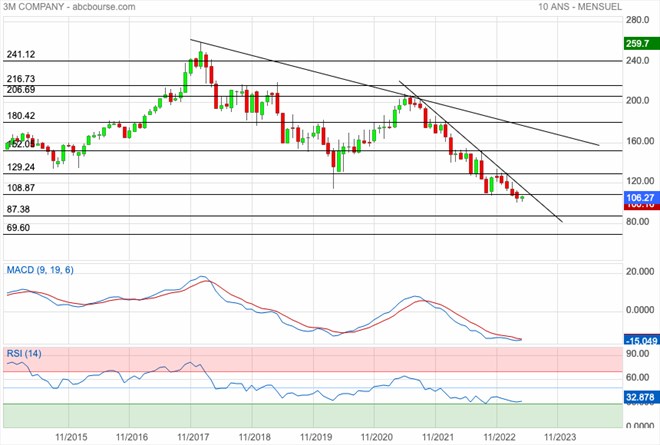Click the RSI (14) indicator label
This screenshot has height=445, width=660.
tap(24, 354)
